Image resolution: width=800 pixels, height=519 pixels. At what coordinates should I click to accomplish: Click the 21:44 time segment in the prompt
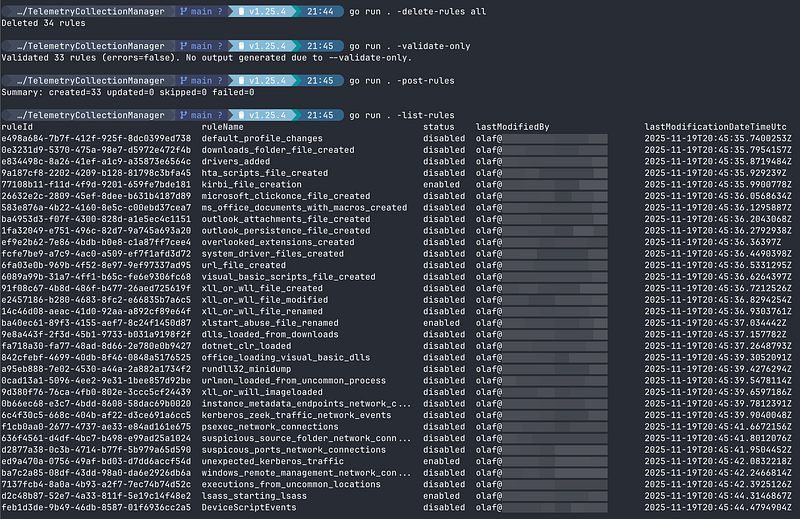320,11
